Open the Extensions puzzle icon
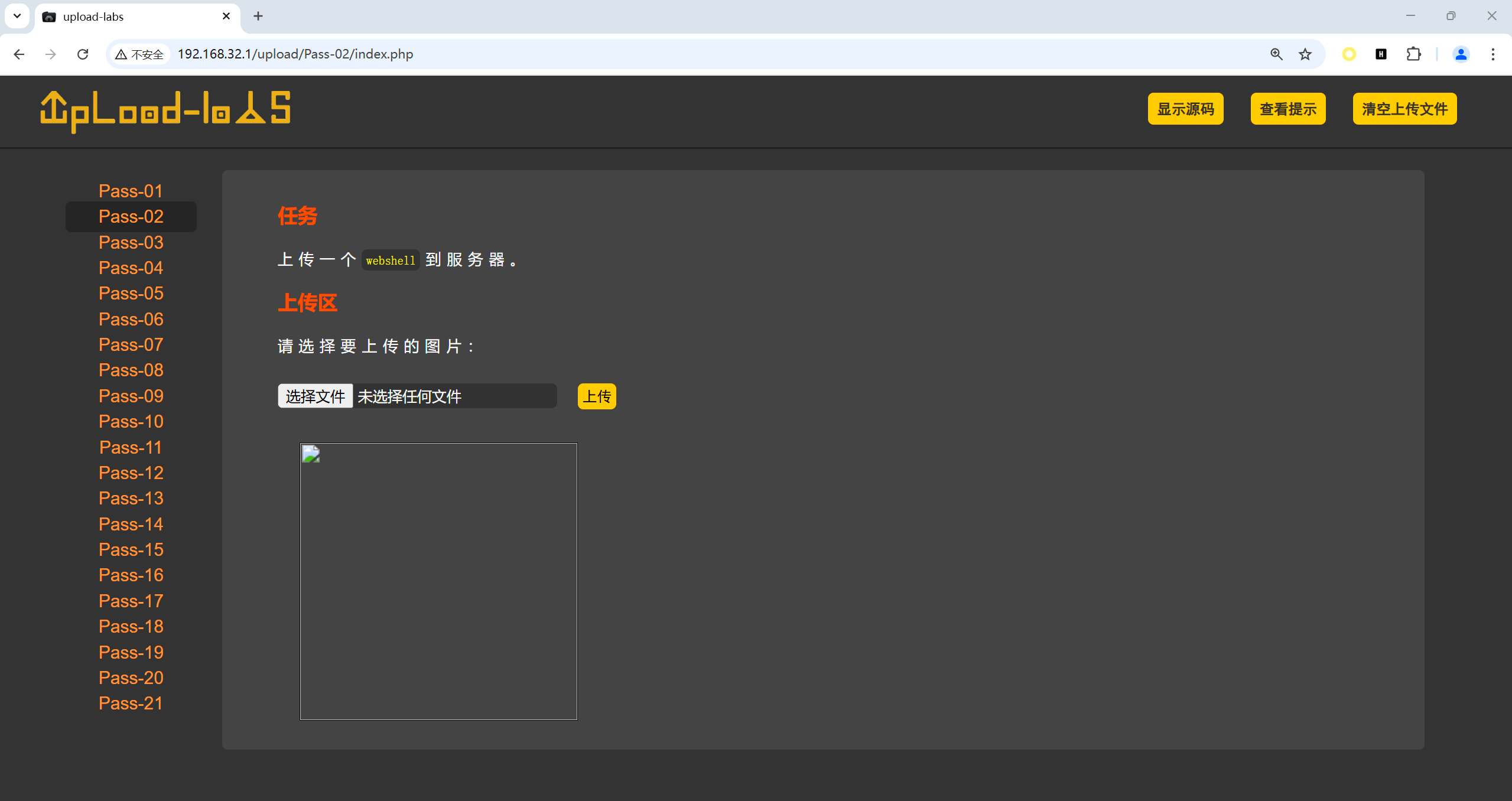The width and height of the screenshot is (1512, 801). pos(1413,54)
